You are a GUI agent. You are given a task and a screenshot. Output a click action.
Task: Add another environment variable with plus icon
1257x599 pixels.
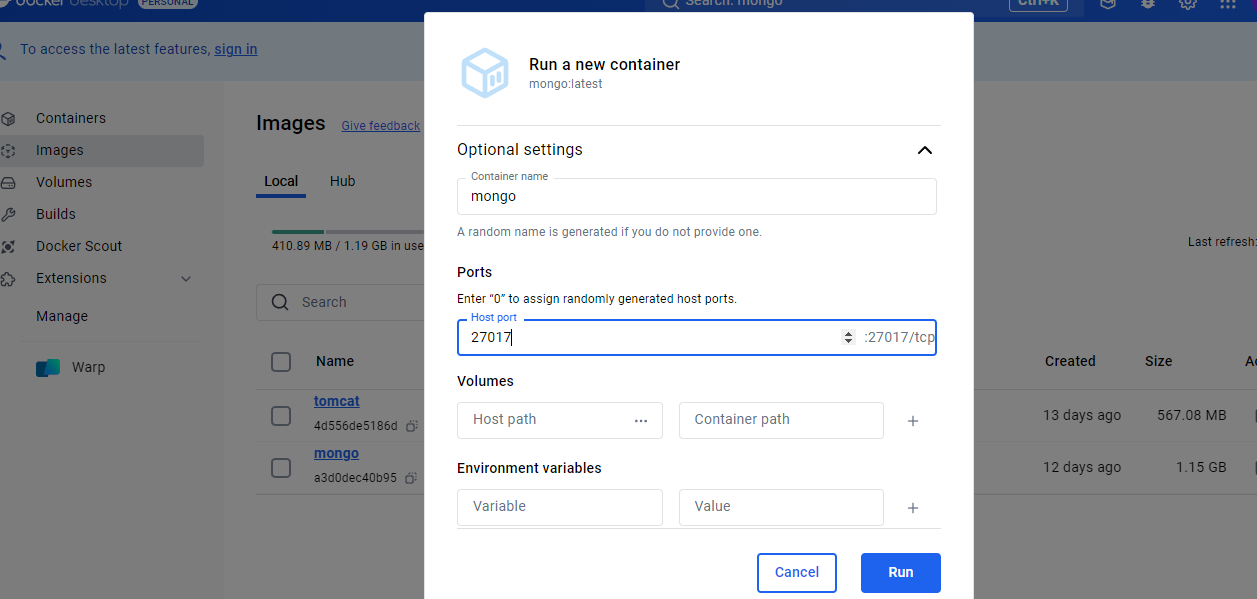(x=913, y=508)
